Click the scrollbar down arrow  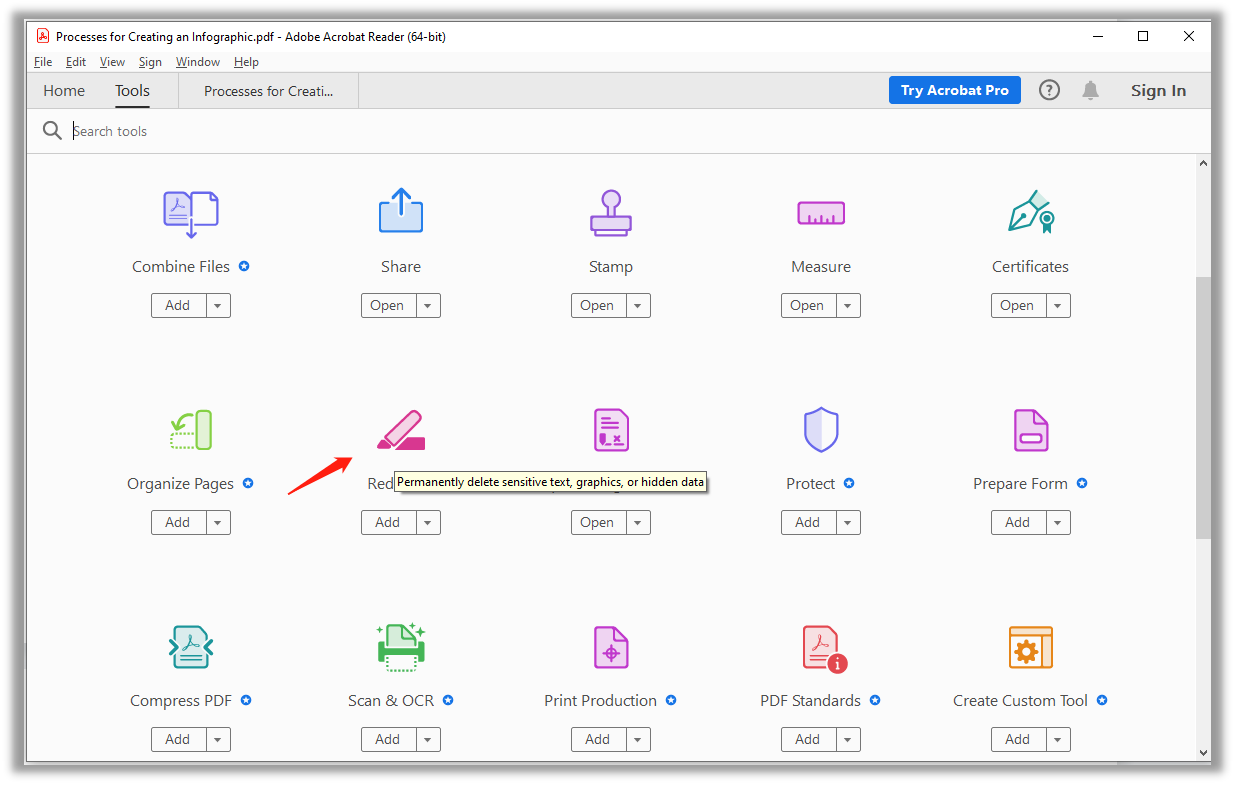tap(1203, 753)
